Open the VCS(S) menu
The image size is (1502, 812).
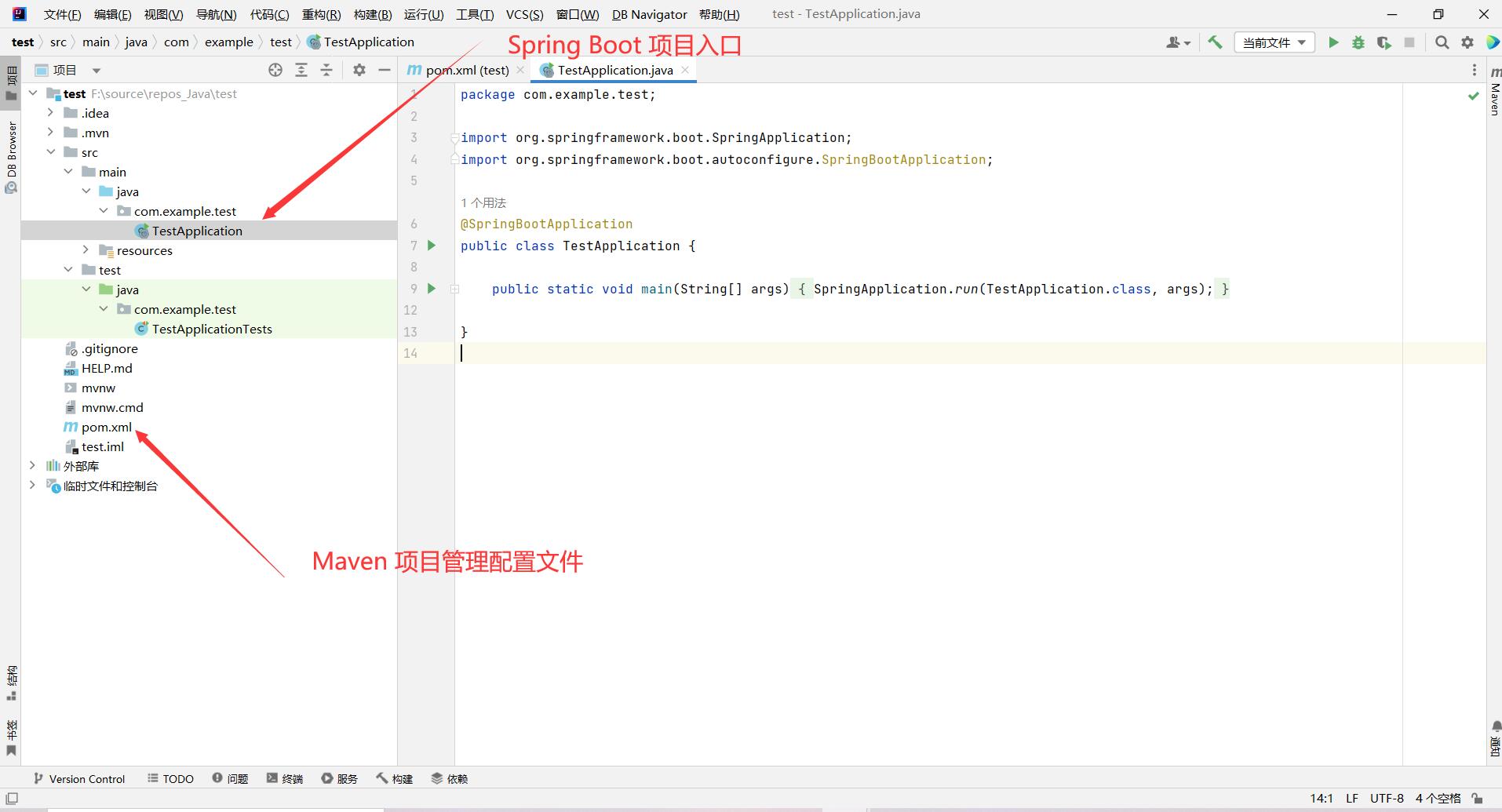tap(524, 14)
